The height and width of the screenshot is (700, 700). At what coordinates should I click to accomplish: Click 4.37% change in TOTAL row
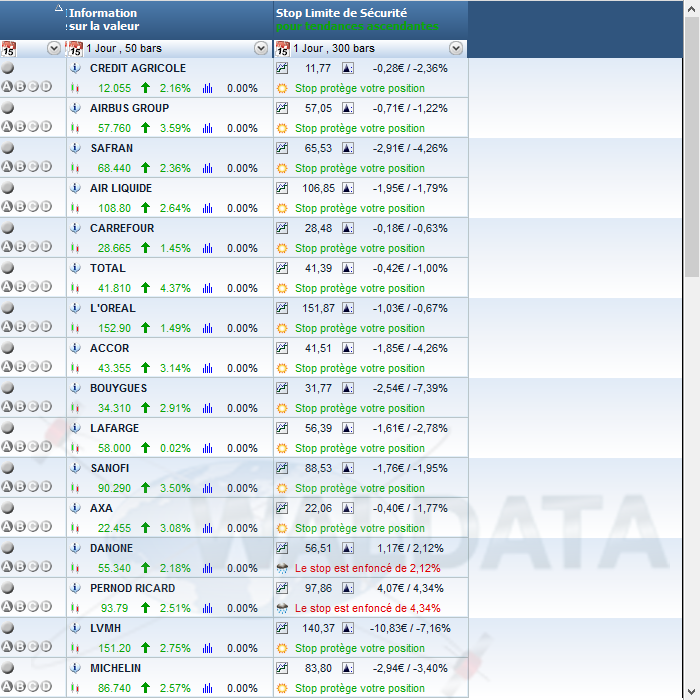175,288
